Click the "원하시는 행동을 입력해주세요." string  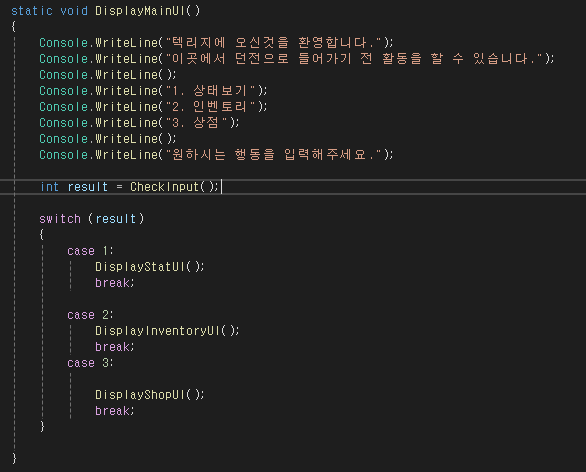[273, 154]
